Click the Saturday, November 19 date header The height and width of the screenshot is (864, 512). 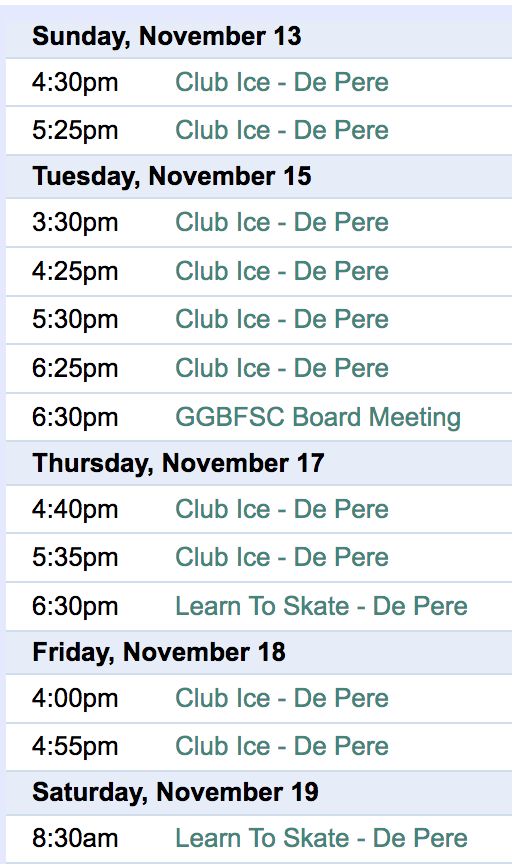coord(259,792)
